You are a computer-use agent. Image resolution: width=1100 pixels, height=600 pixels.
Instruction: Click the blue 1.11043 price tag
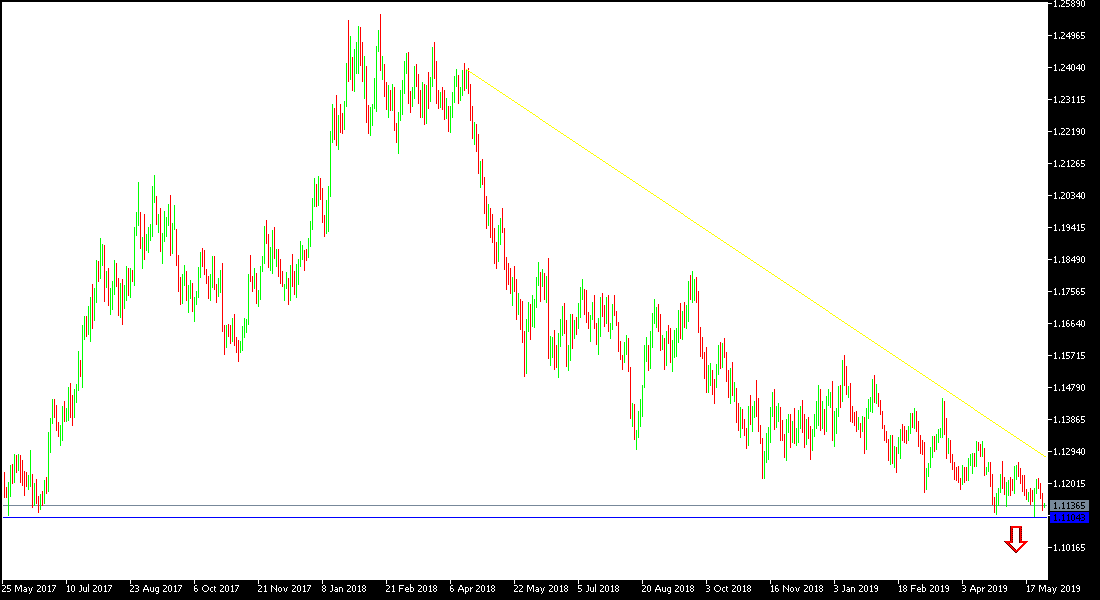1070,519
